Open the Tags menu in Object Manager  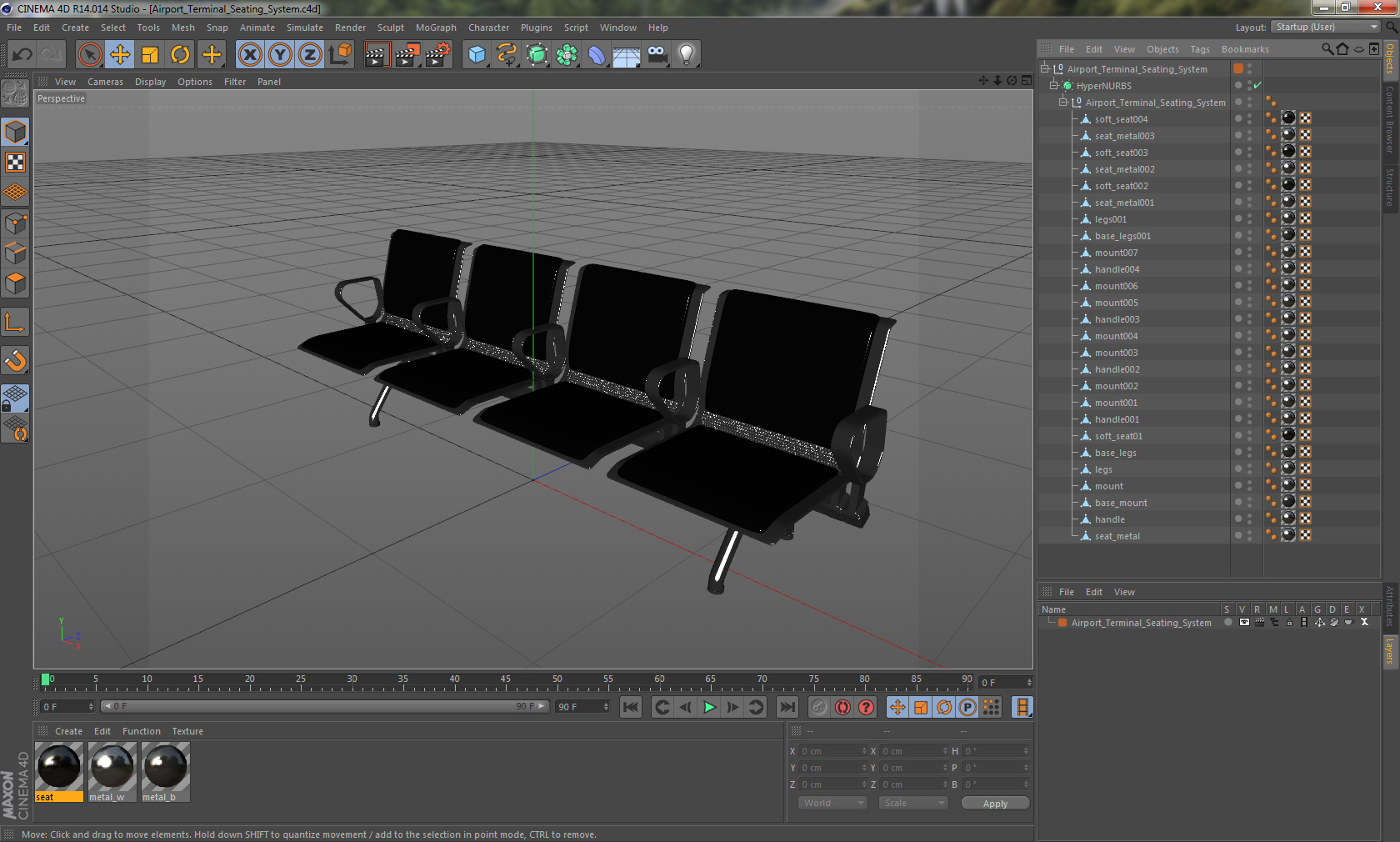coord(1200,49)
